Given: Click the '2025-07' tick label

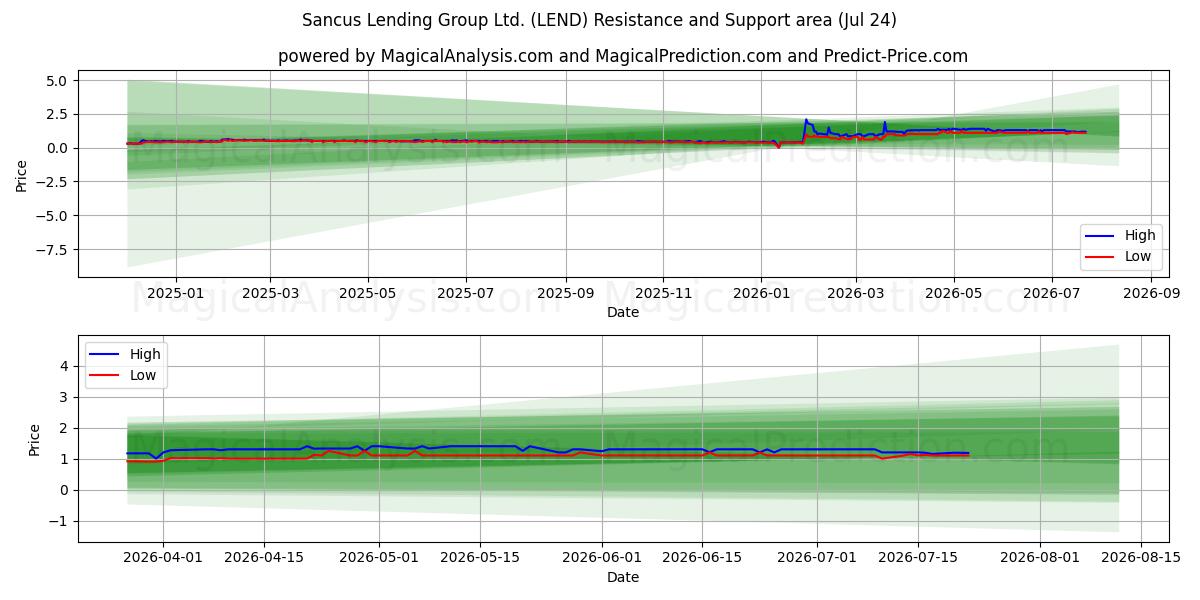Looking at the screenshot, I should coord(467,293).
